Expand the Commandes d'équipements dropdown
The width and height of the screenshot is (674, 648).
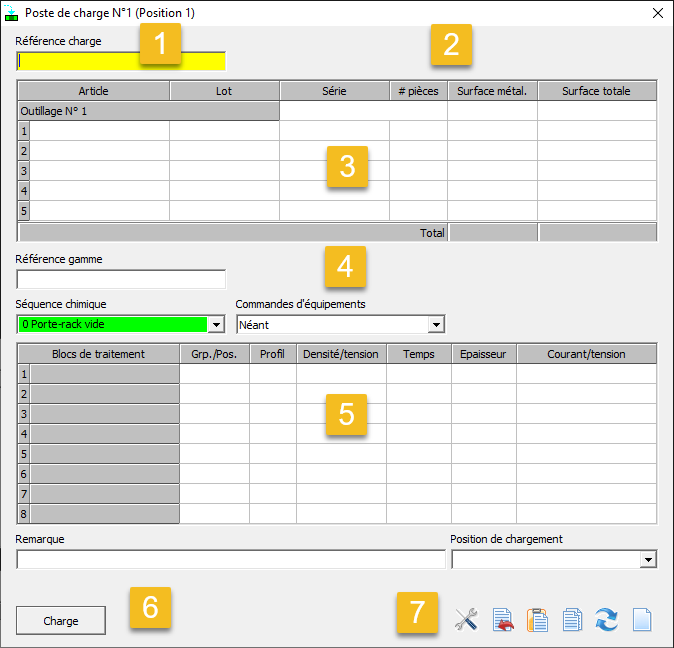click(x=435, y=325)
